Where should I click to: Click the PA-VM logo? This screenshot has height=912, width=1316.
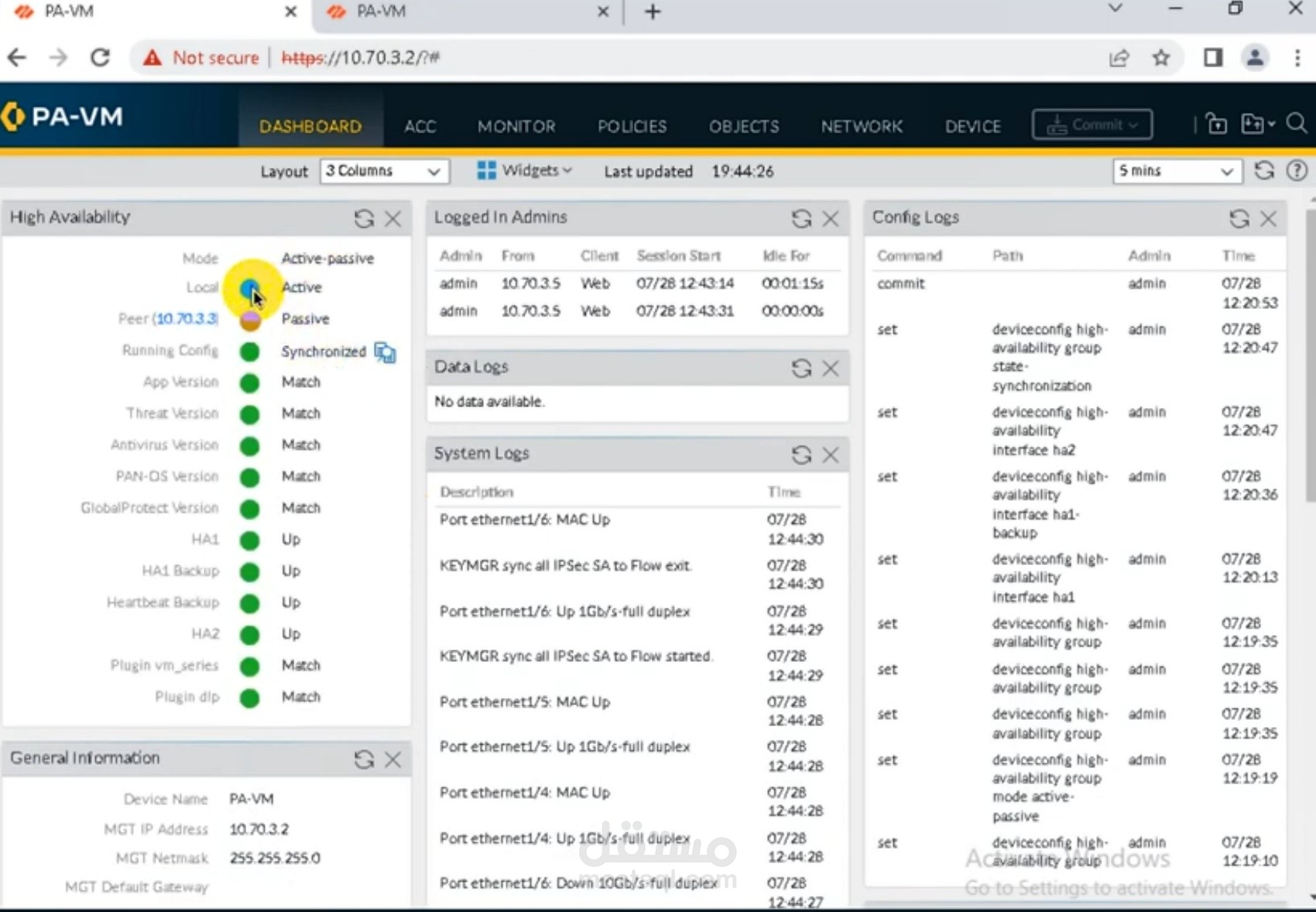click(x=62, y=117)
